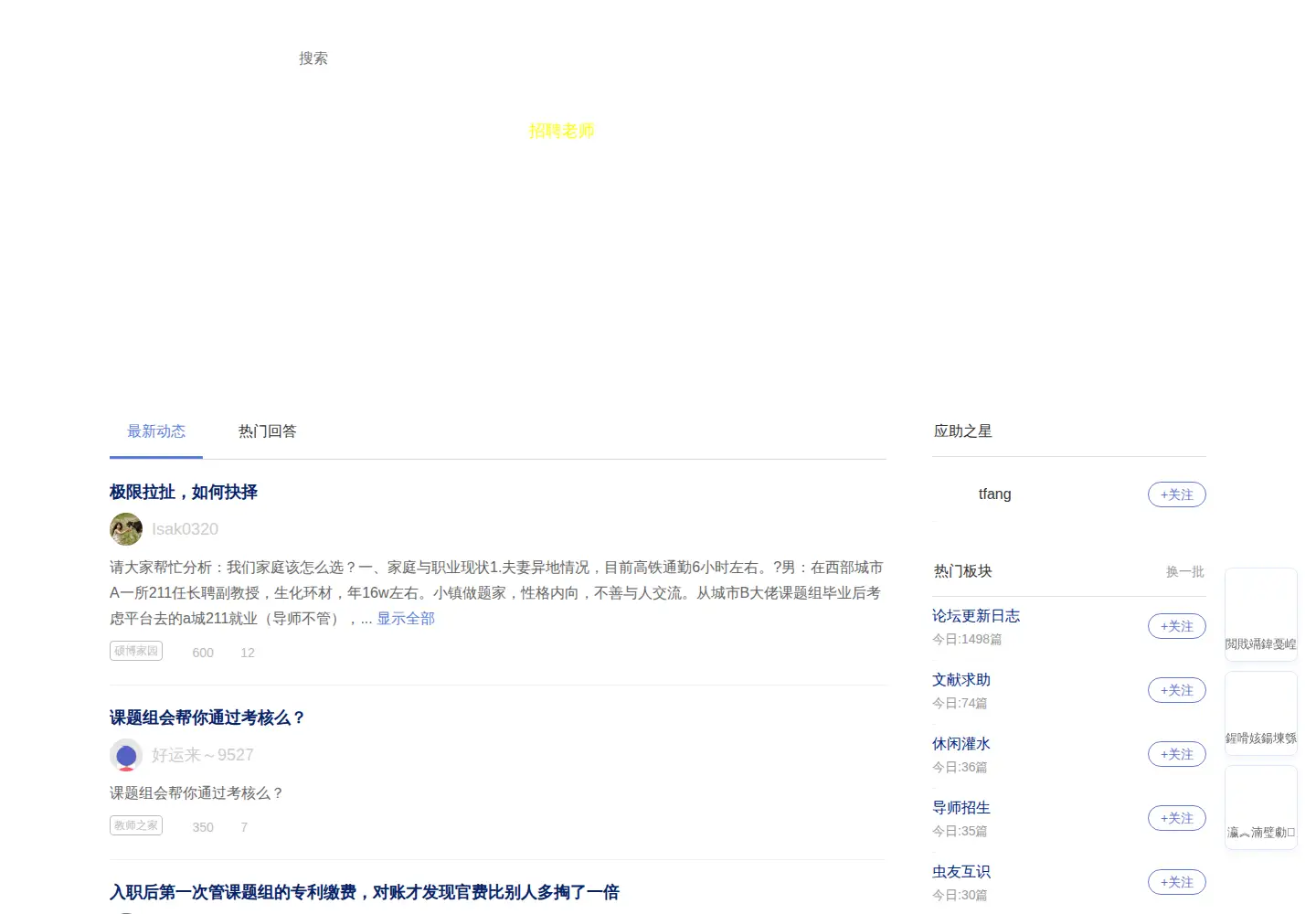Viewport: 1316px width, 914px height.
Task: Switch to the 最新动态 tab
Action: 156,431
